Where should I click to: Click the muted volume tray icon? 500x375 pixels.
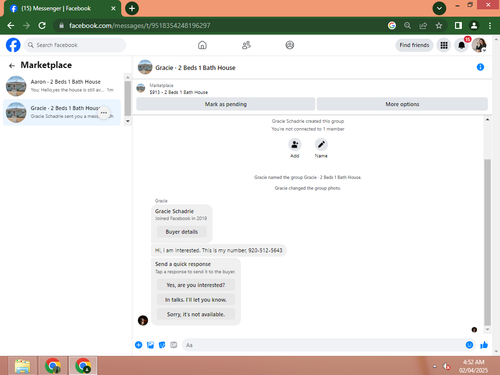[x=447, y=366]
